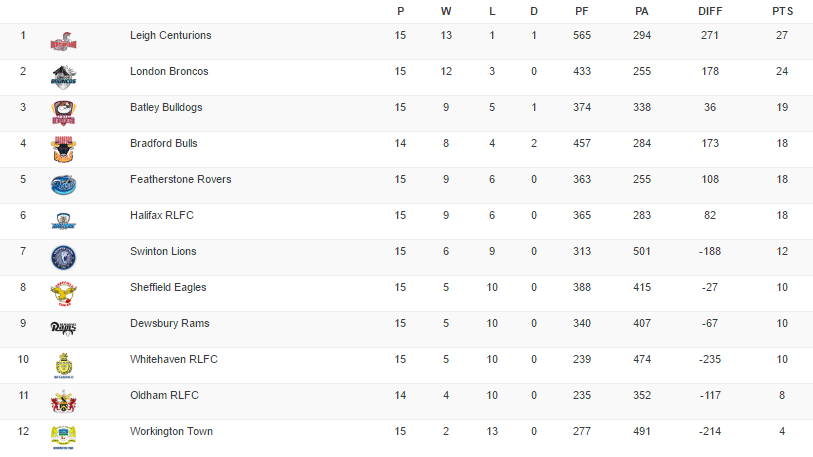Click the Oldham RLFC team logo
The width and height of the screenshot is (813, 457).
point(63,402)
